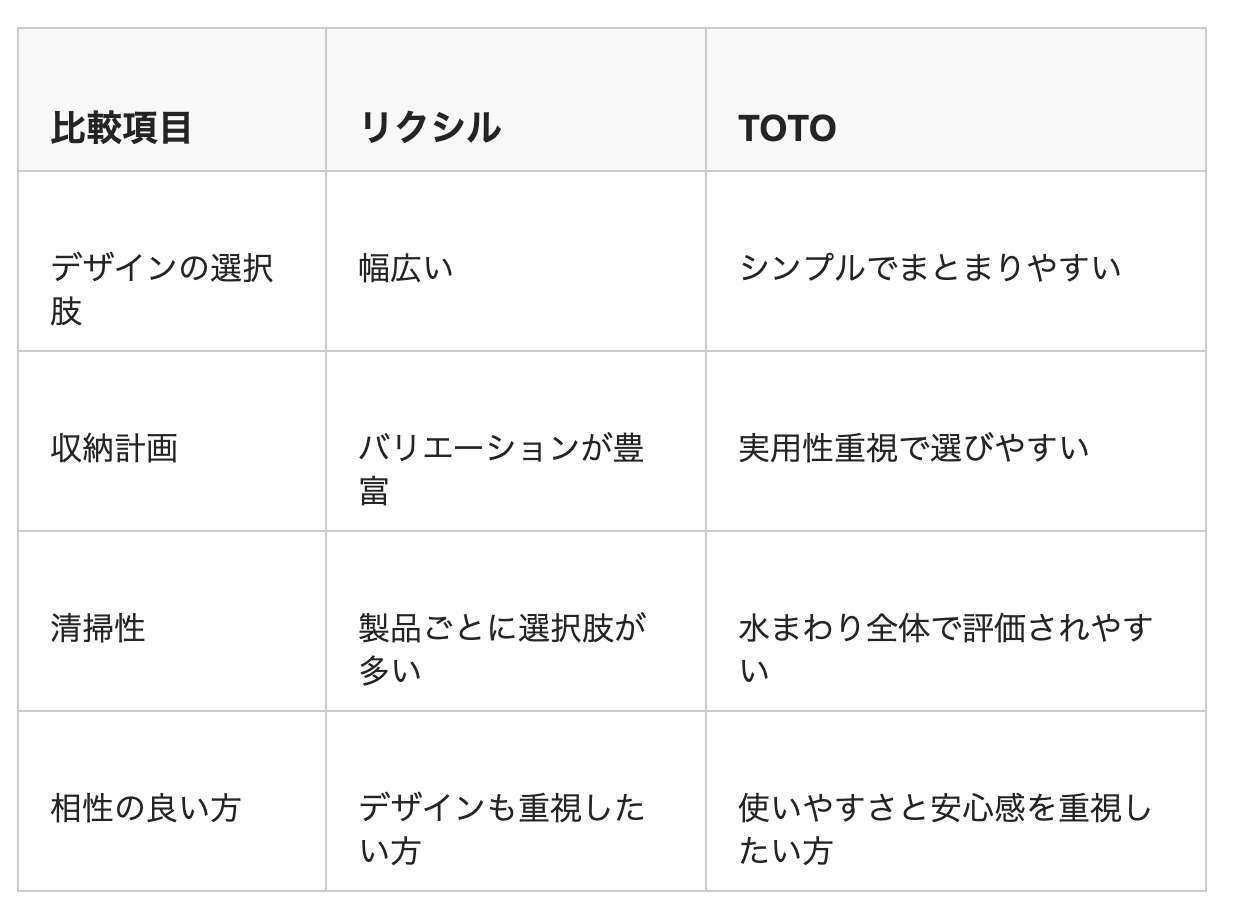Click the バリエーションが豊富 cell

(516, 441)
